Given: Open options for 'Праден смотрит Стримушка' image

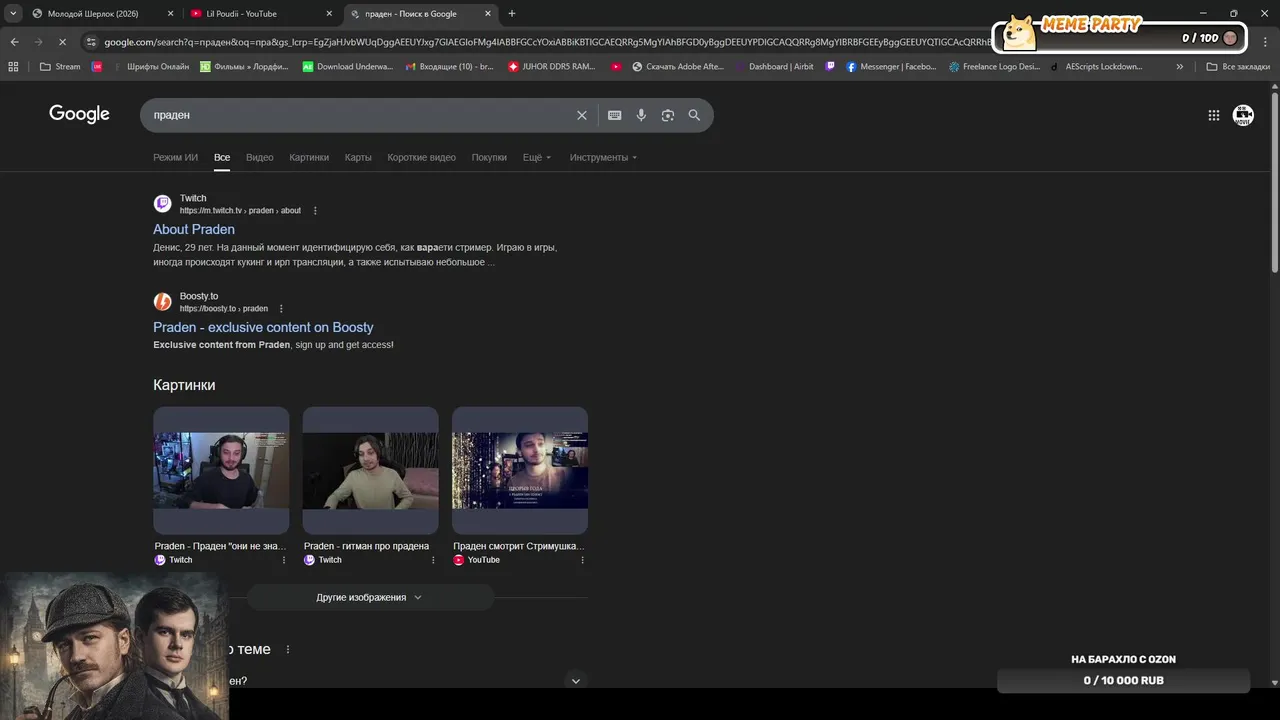Looking at the screenshot, I should [582, 560].
